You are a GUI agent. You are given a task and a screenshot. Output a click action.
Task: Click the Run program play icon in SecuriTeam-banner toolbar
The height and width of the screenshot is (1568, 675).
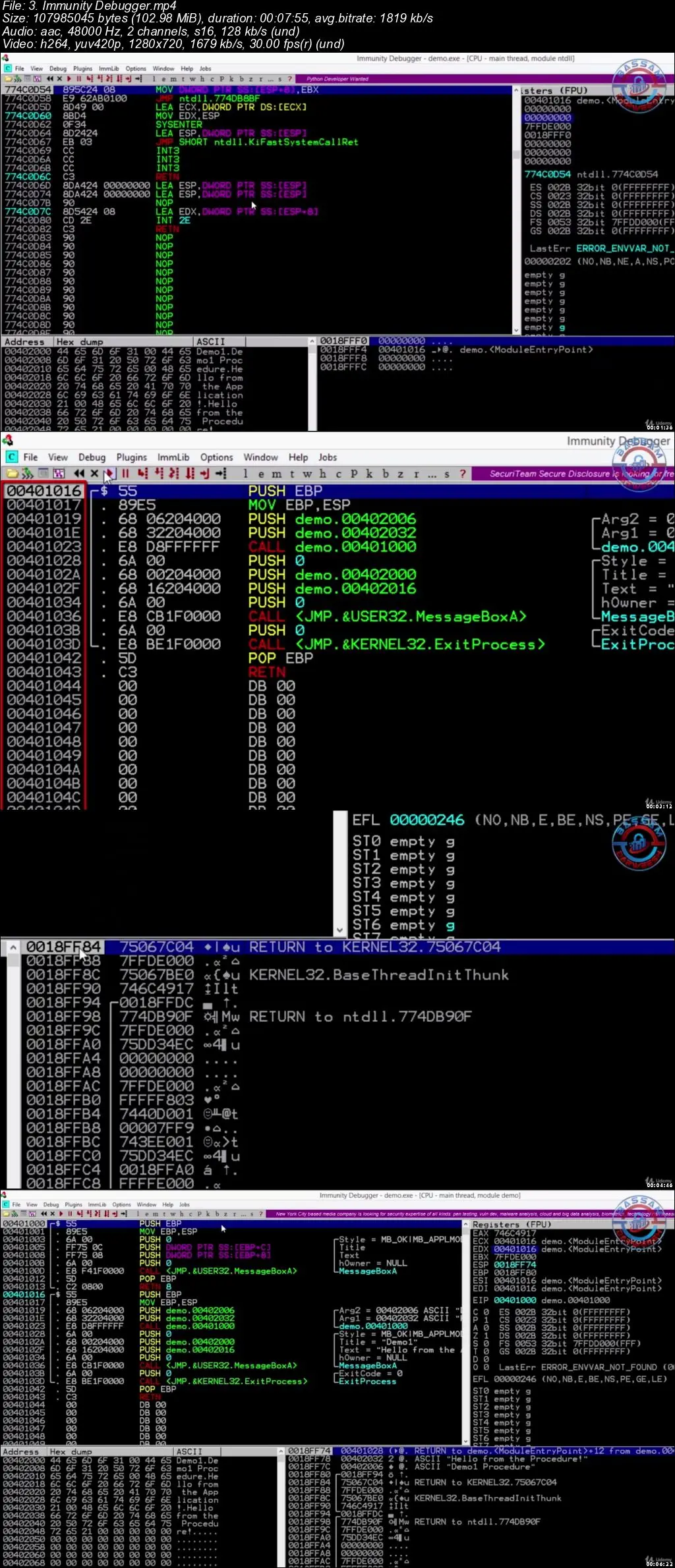(109, 473)
